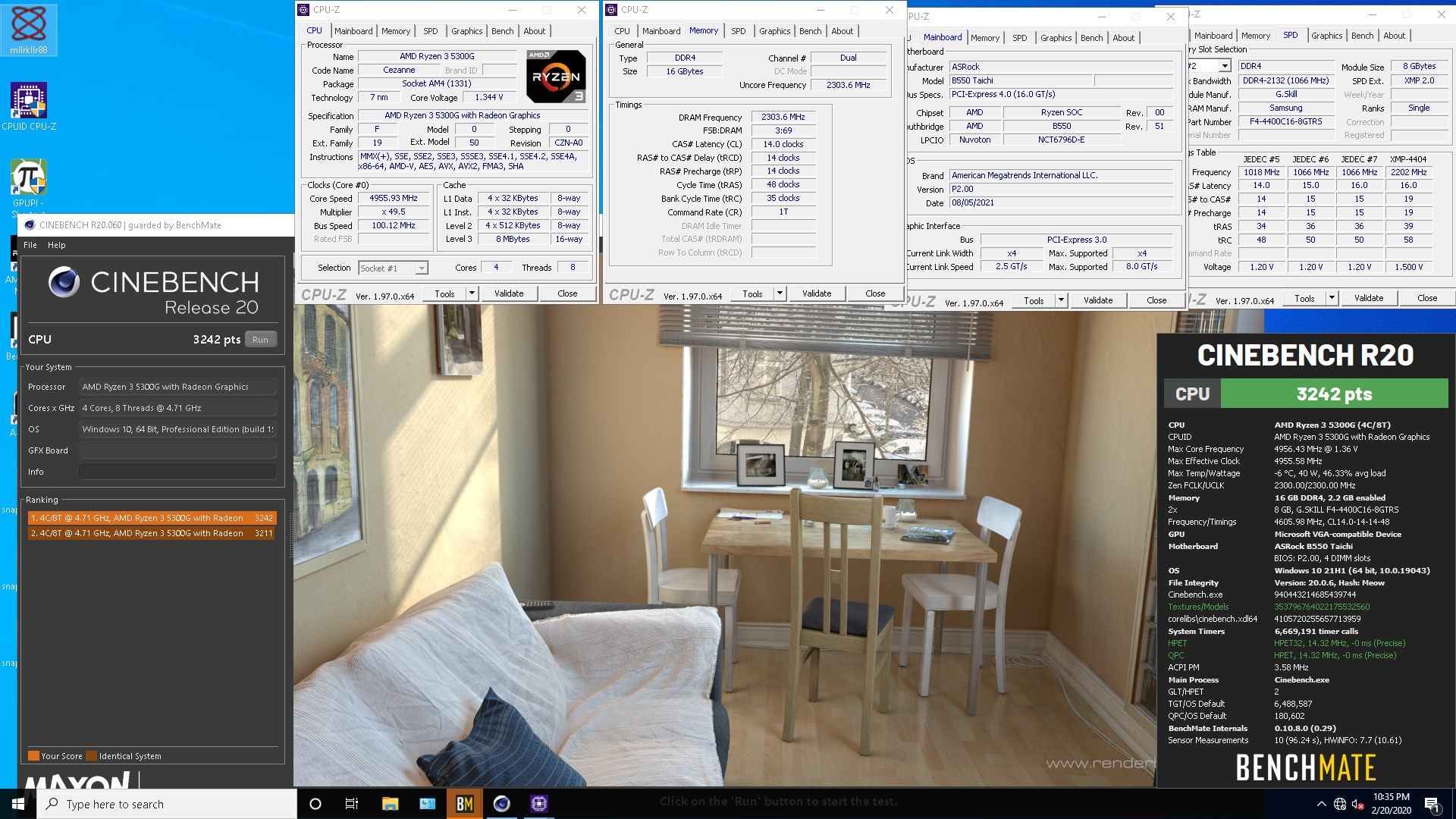Show hidden system tray icons
This screenshot has width=1456, height=819.
pos(1322,804)
